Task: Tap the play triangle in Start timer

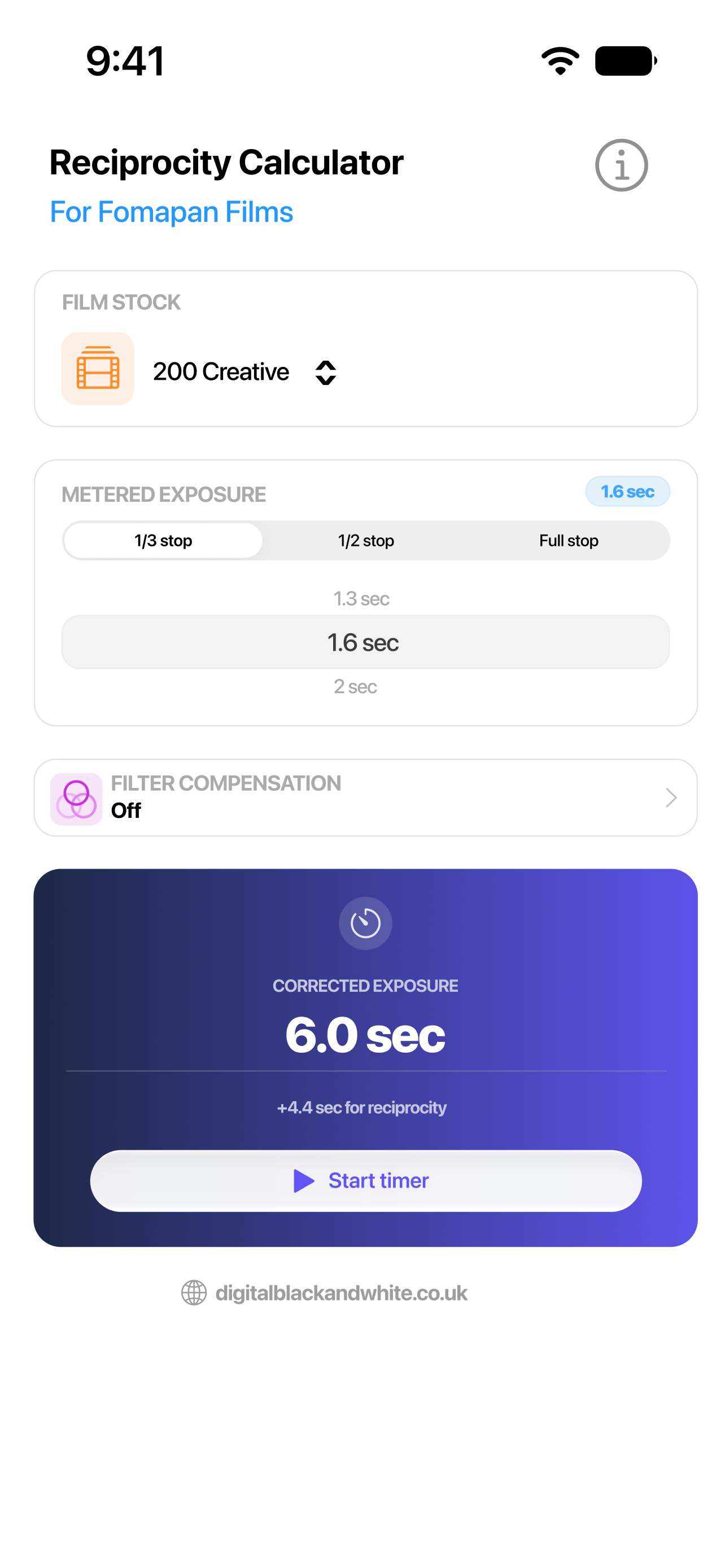Action: (304, 1180)
